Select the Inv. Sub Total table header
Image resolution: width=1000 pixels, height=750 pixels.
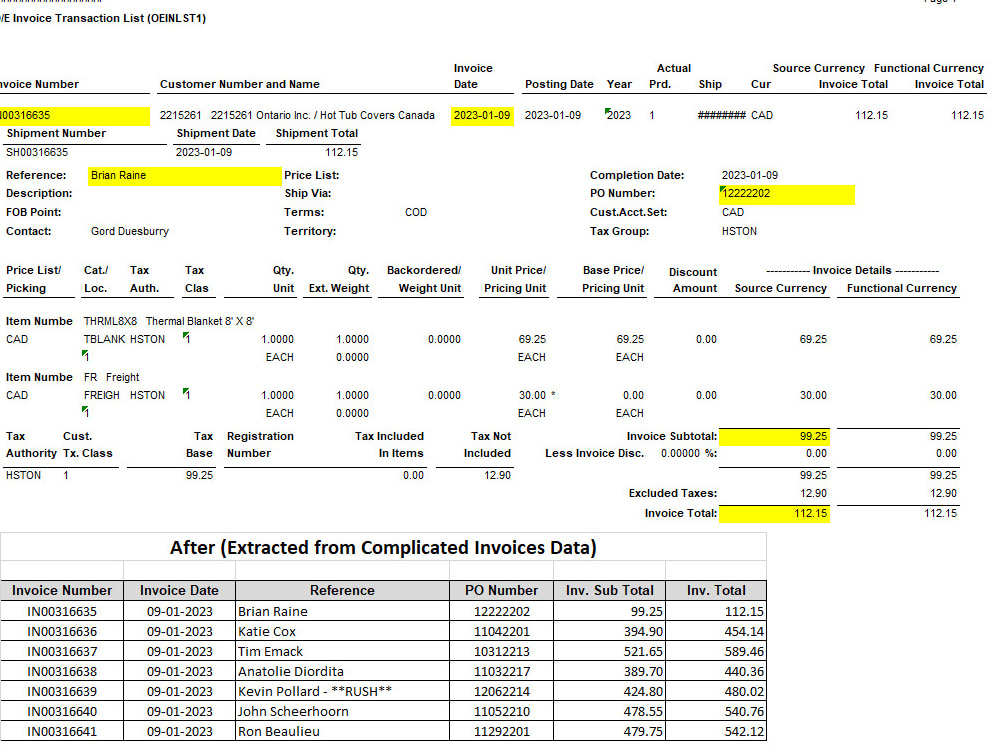(610, 591)
